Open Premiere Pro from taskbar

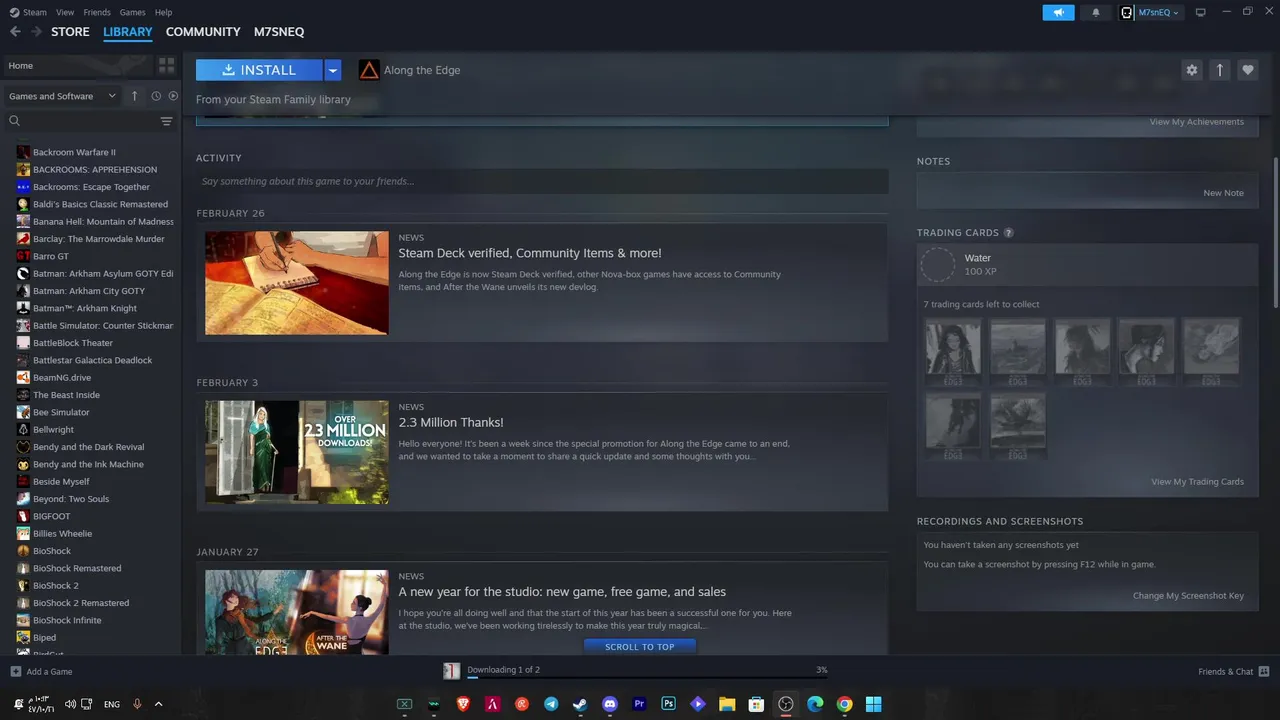click(x=639, y=704)
